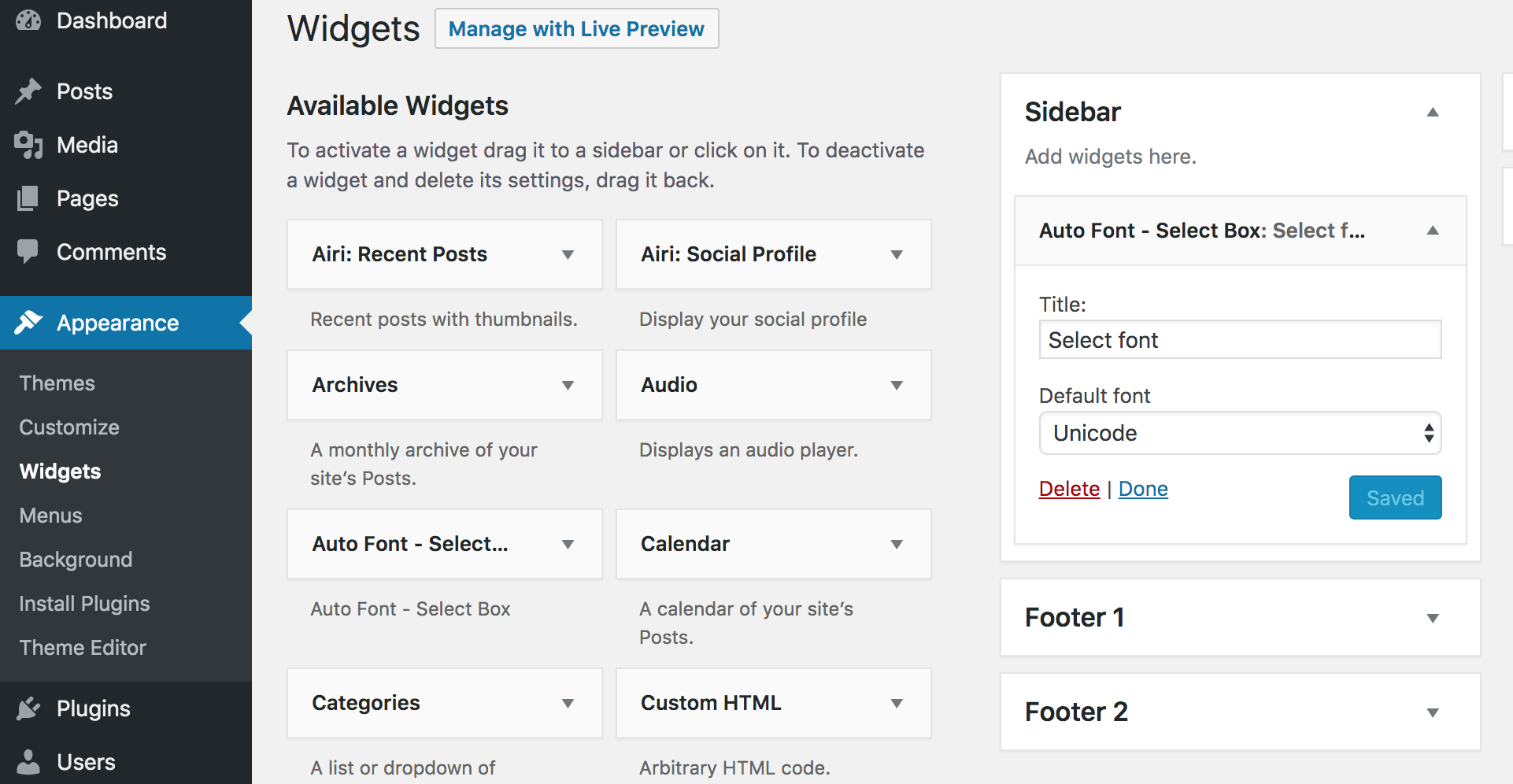Open the Default font selector showing Unicode

[1240, 433]
